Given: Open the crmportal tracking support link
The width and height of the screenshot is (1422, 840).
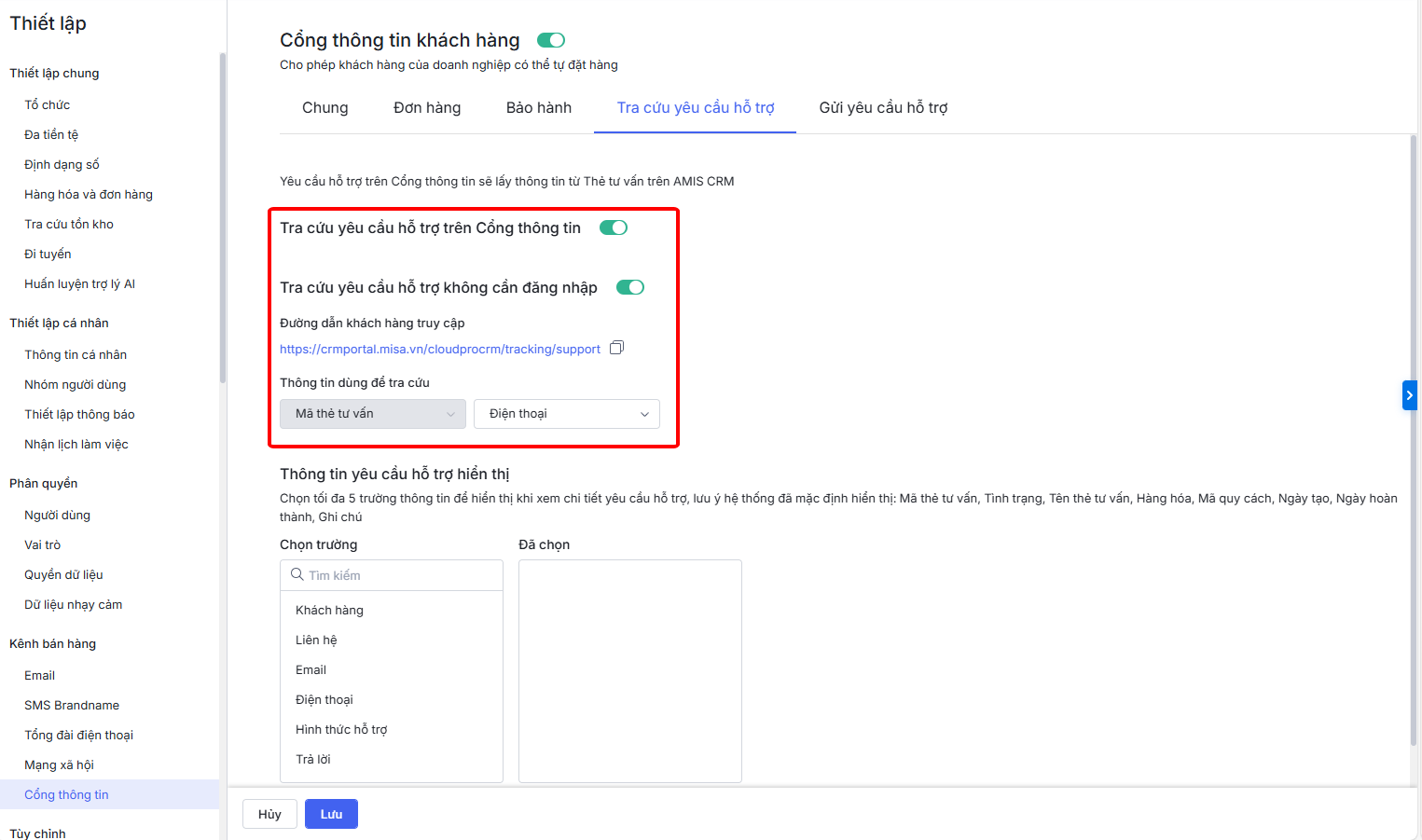Looking at the screenshot, I should coord(439,350).
